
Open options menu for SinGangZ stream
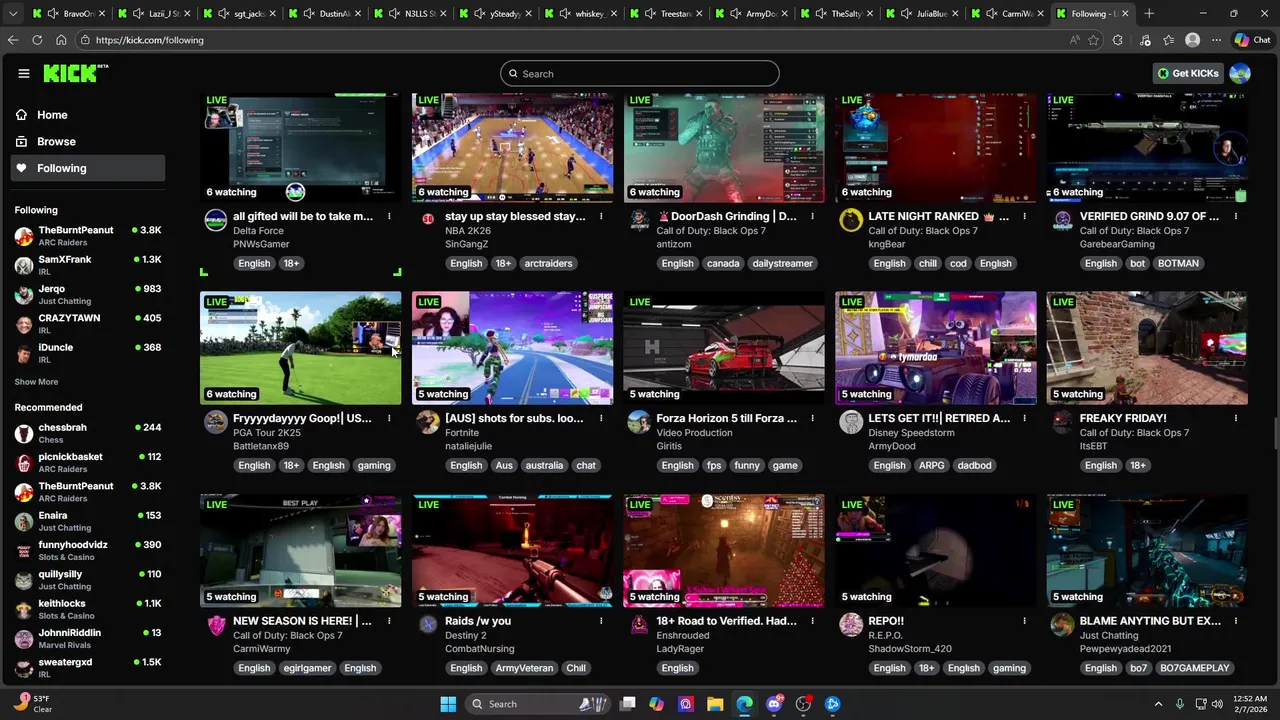point(601,216)
